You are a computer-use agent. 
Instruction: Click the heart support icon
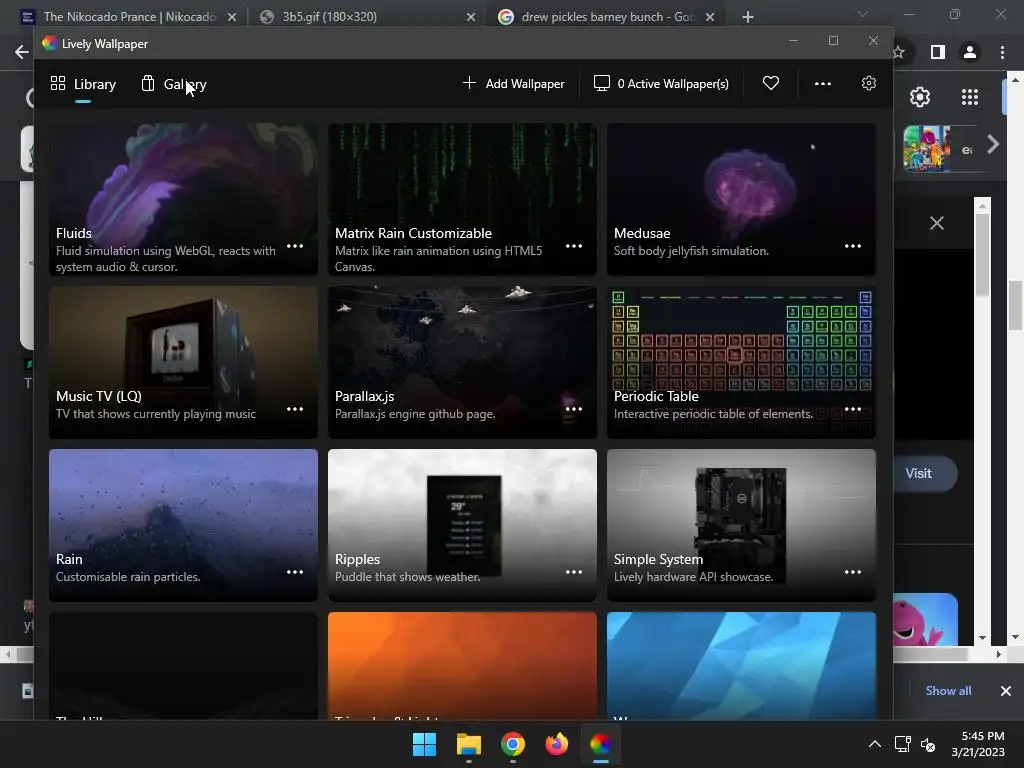(771, 83)
